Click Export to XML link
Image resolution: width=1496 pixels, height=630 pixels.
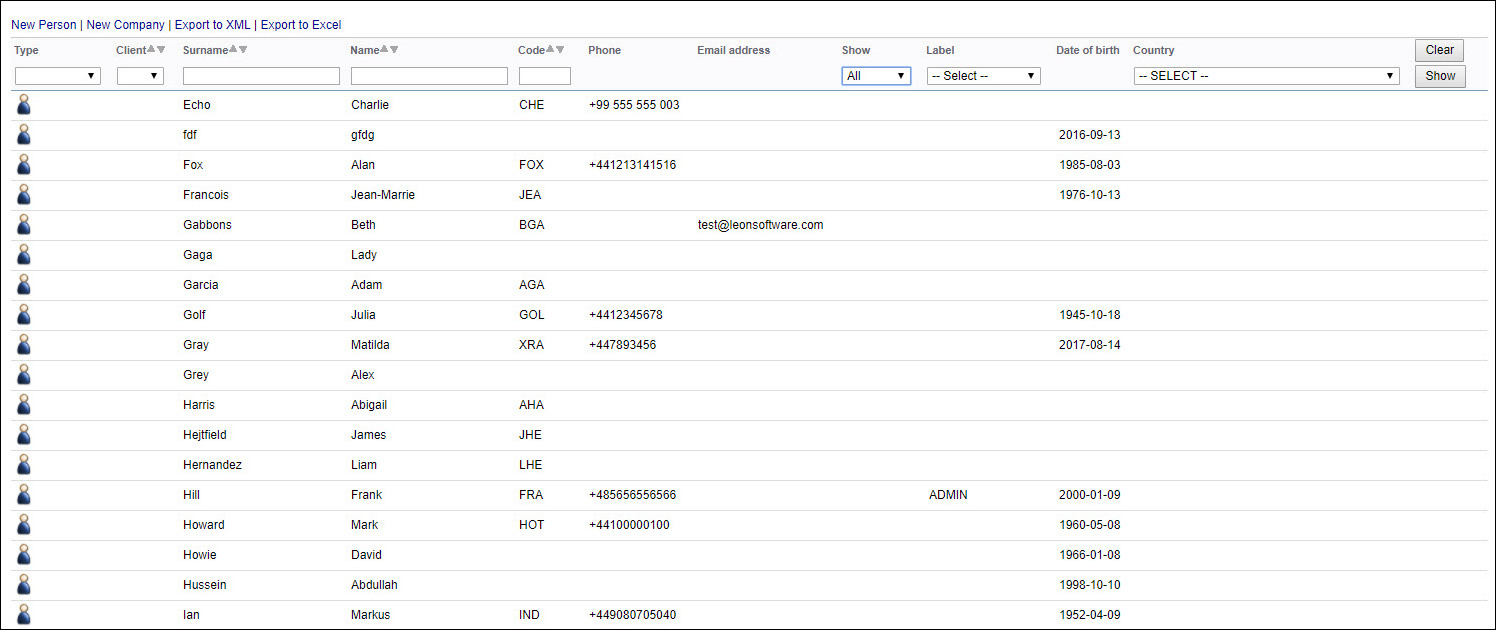click(213, 25)
